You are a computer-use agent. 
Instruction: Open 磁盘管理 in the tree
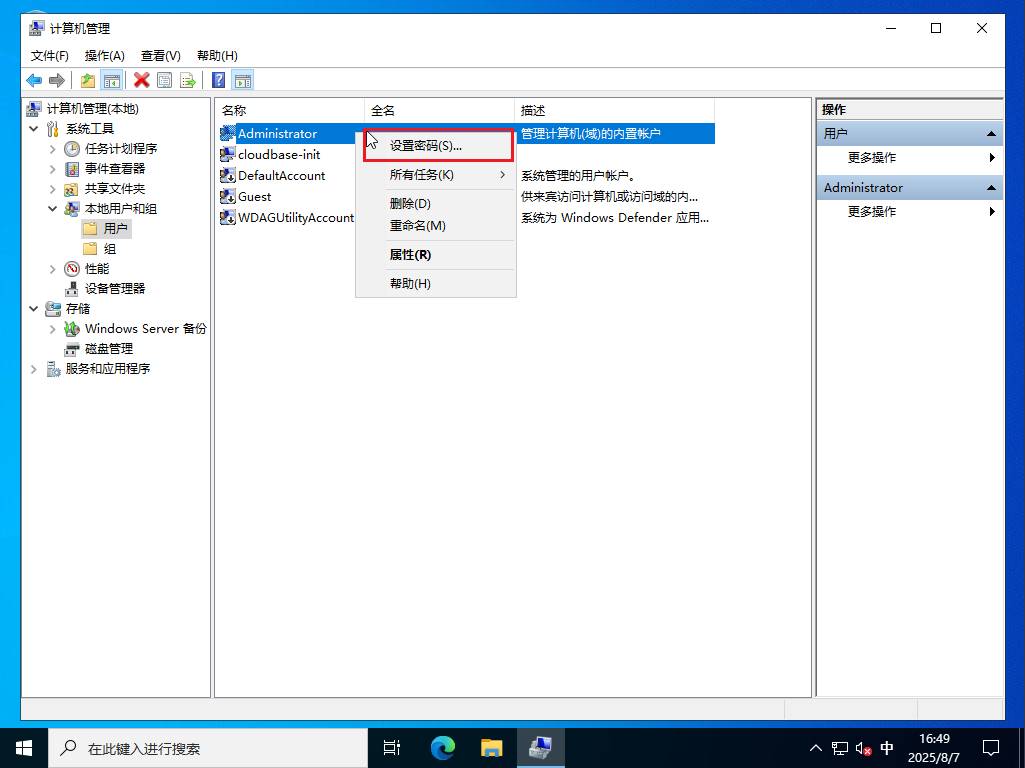coord(109,349)
